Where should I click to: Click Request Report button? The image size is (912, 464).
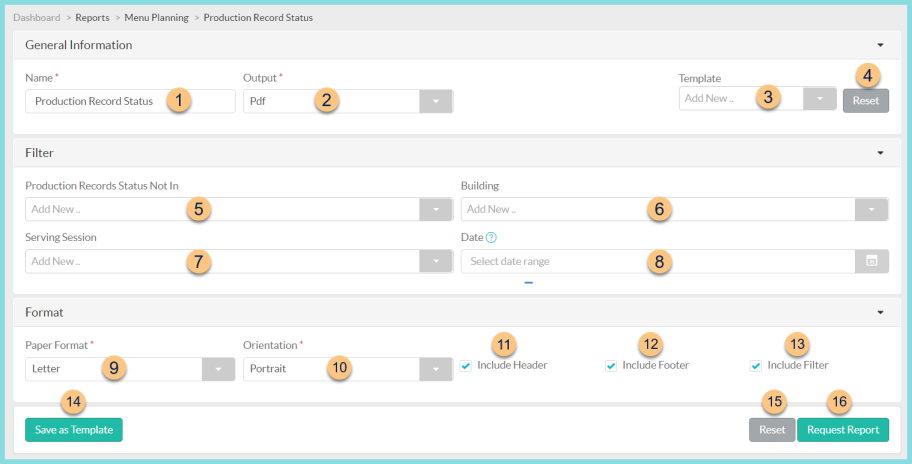tap(843, 430)
